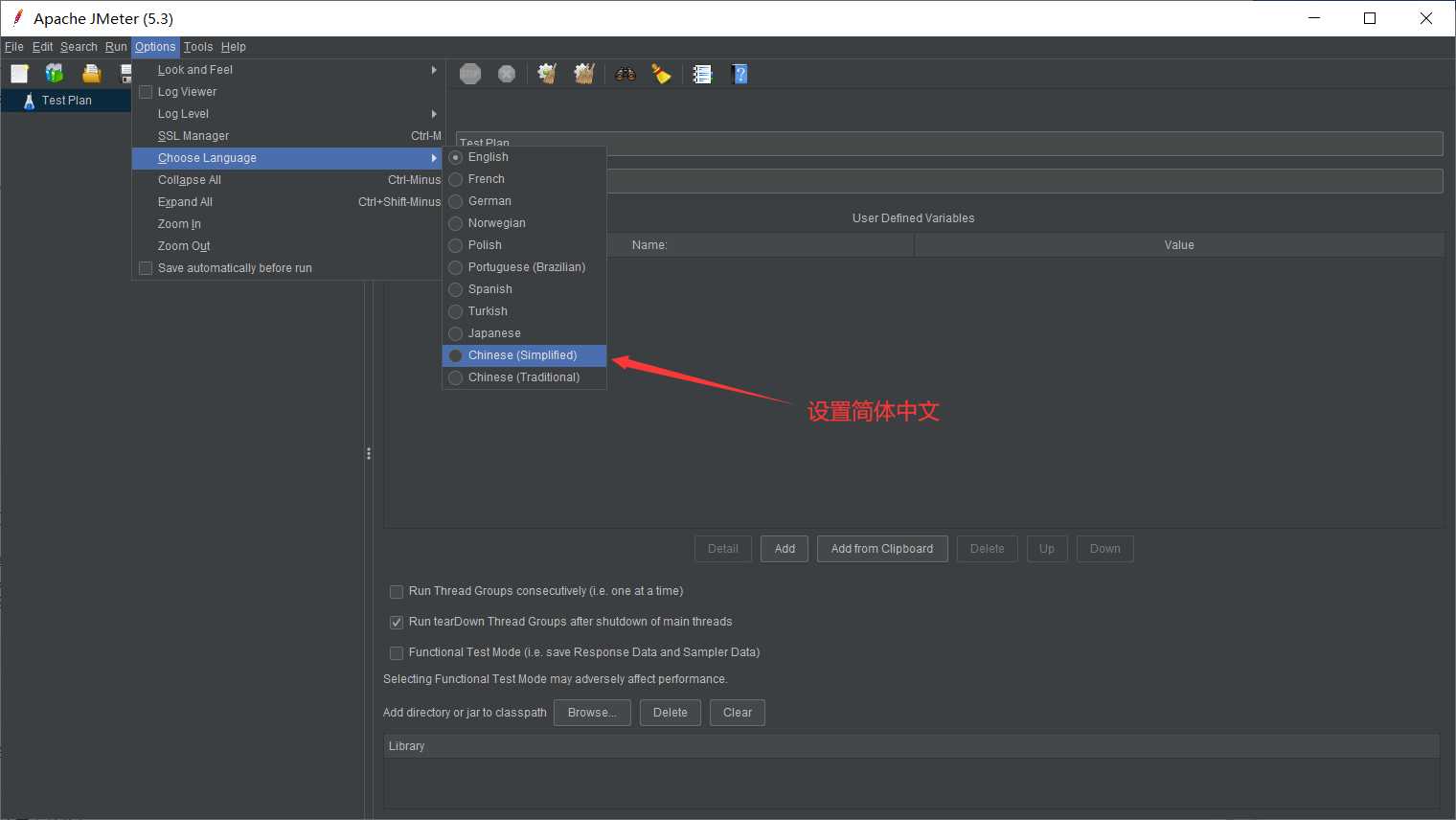Click the Delete button next to Add from Clipboard
The height and width of the screenshot is (820, 1456).
coord(987,549)
